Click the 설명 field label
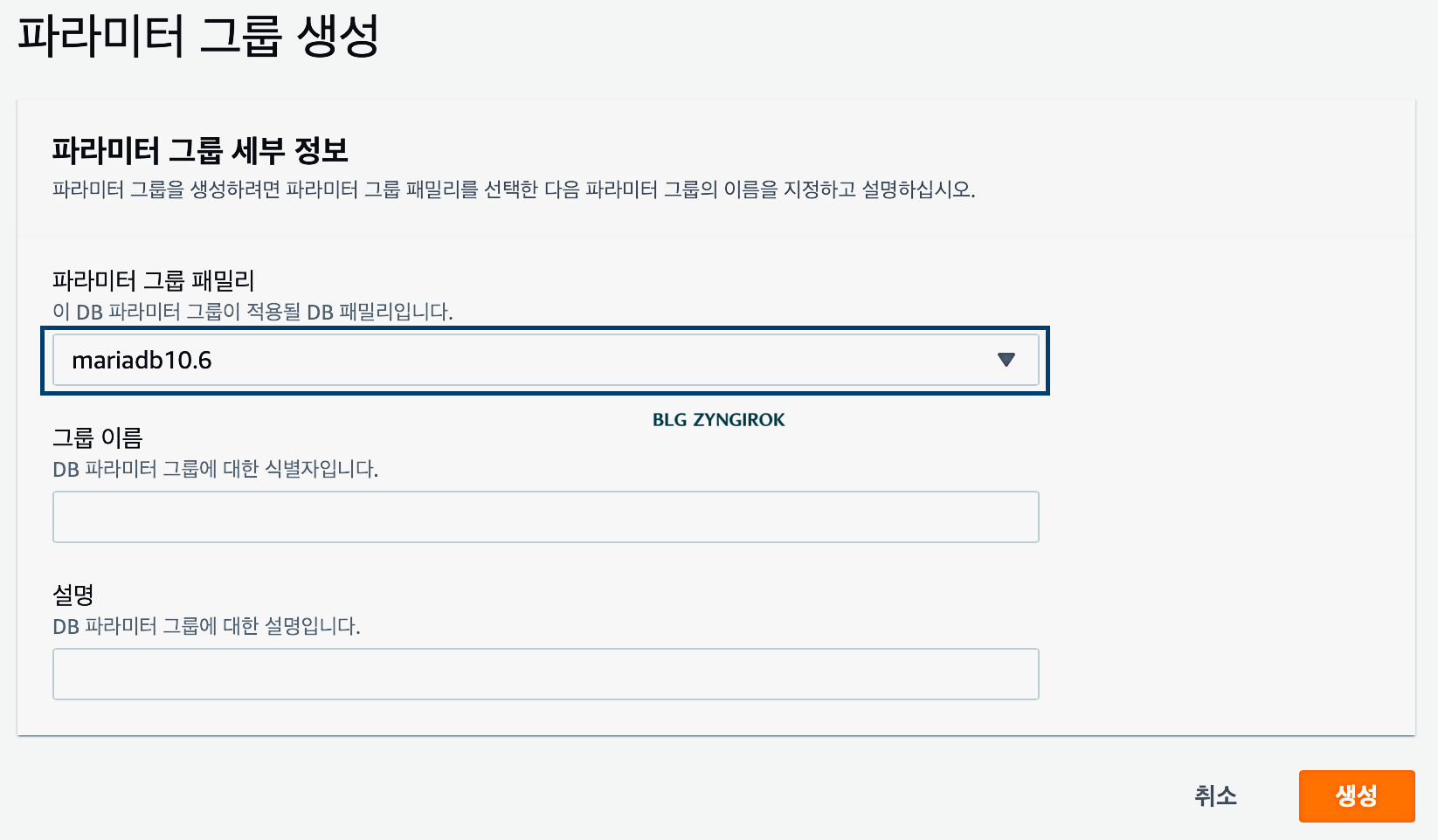 (x=73, y=595)
